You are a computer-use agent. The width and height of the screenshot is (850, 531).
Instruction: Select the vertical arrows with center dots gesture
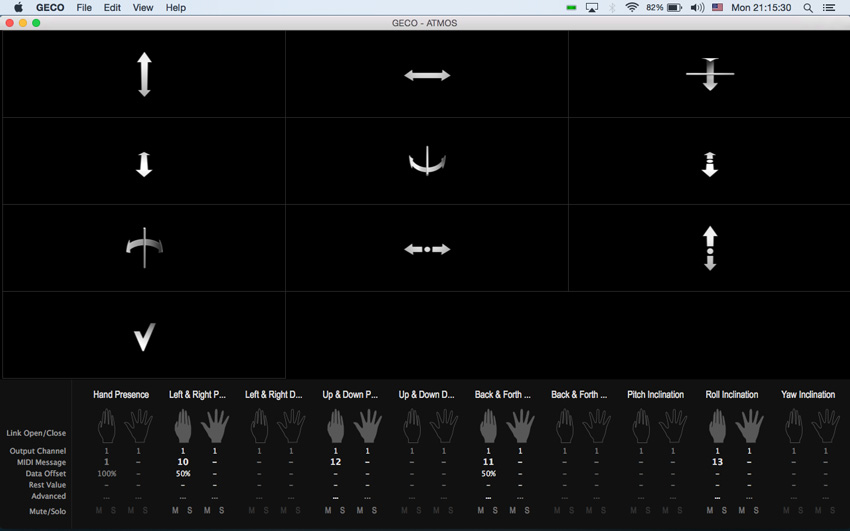tap(710, 248)
